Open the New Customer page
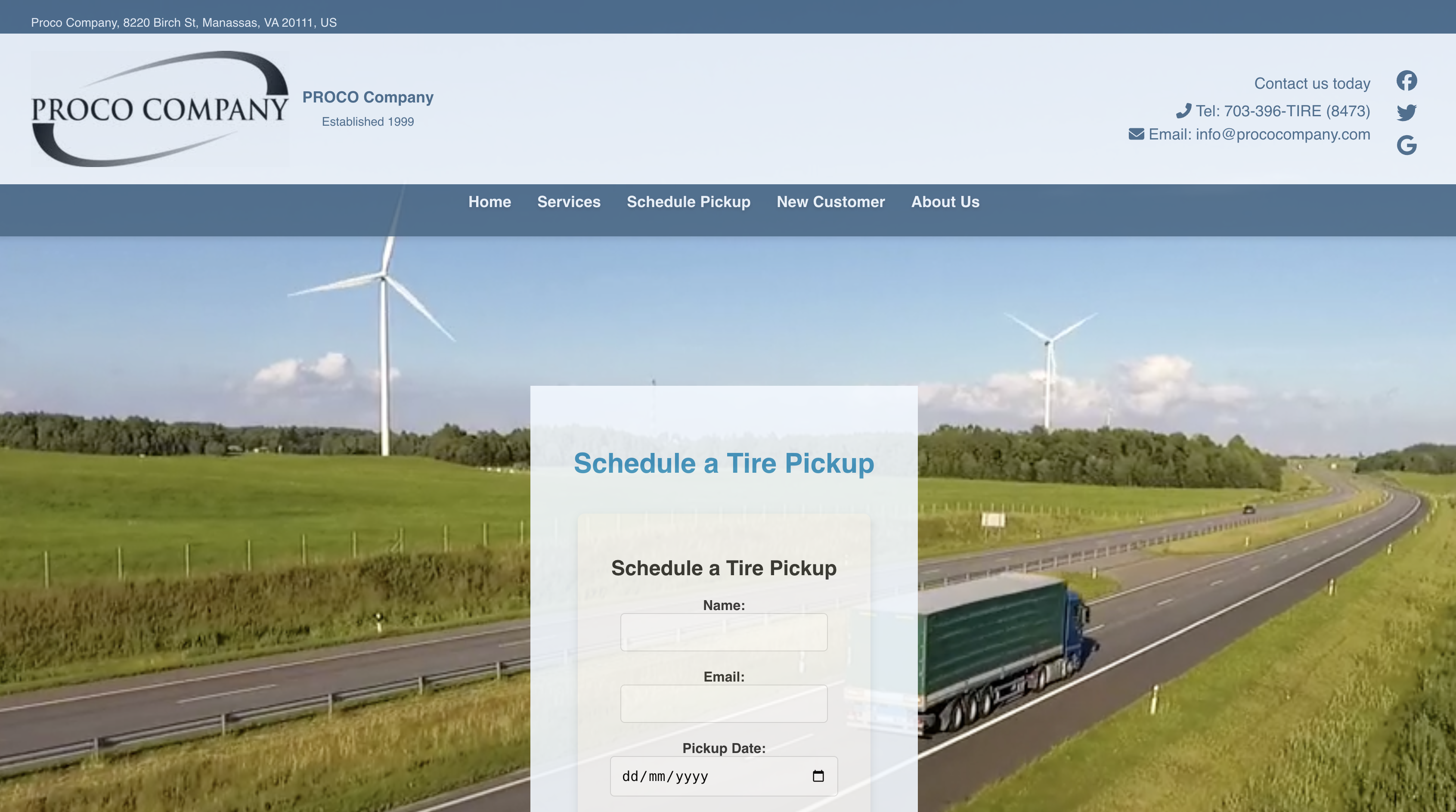Screen dimensions: 1456x812 (x=830, y=202)
